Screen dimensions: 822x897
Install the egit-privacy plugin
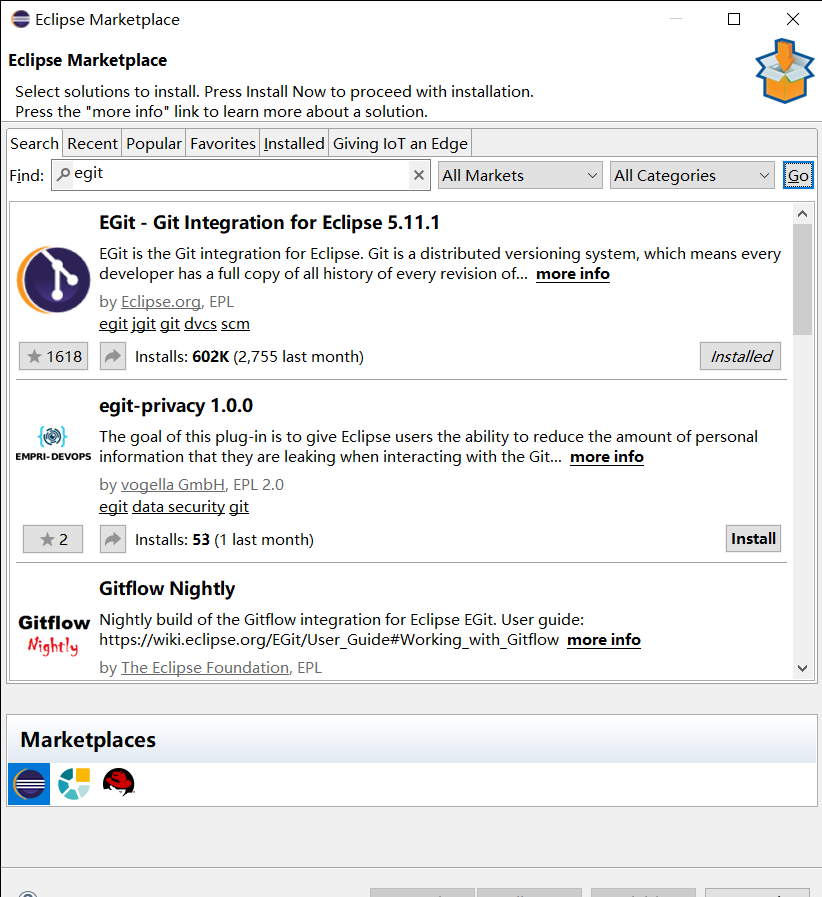coord(753,538)
